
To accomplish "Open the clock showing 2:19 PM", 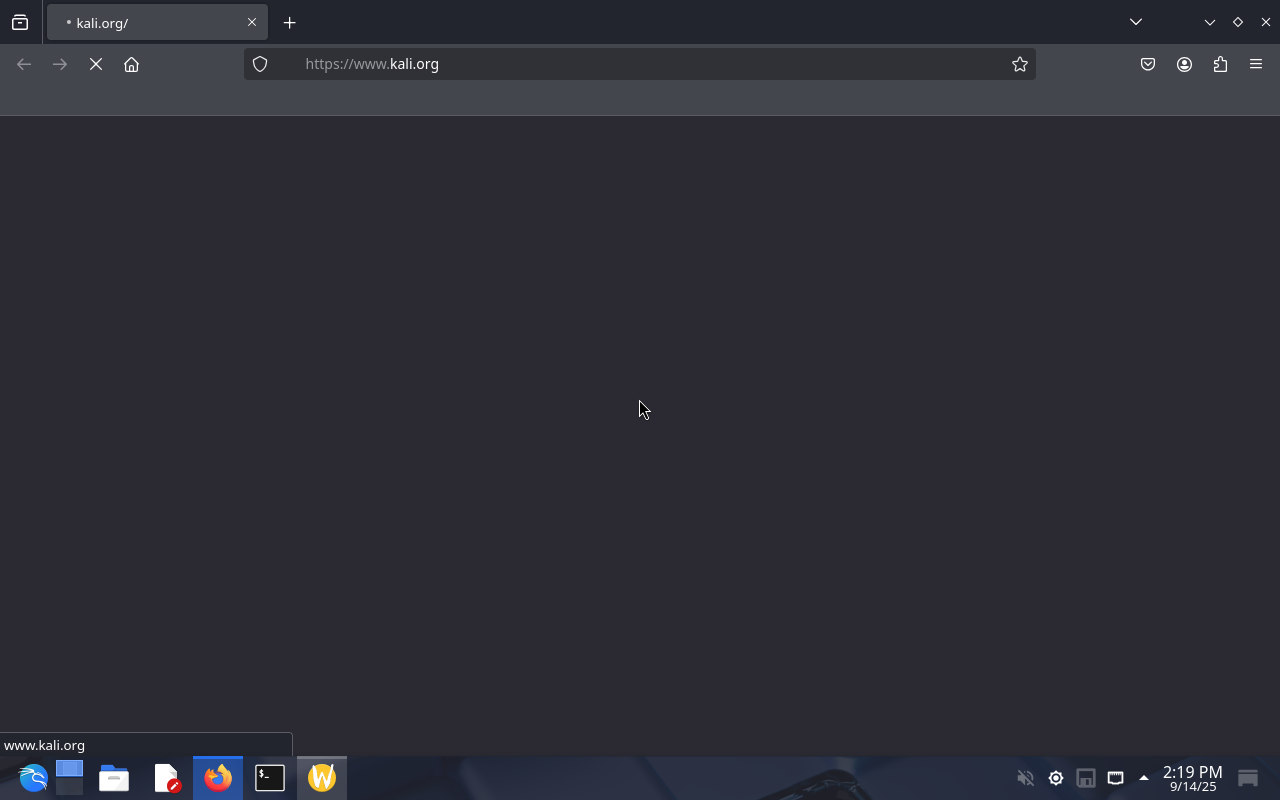I will pos(1193,778).
